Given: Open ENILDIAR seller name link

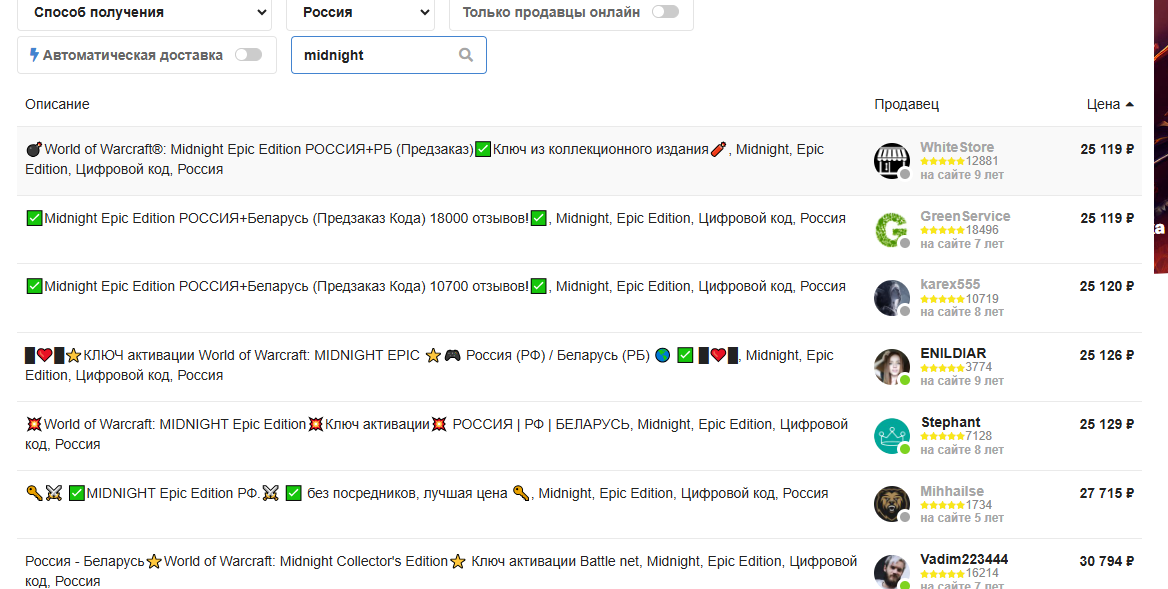Looking at the screenshot, I should tap(953, 353).
